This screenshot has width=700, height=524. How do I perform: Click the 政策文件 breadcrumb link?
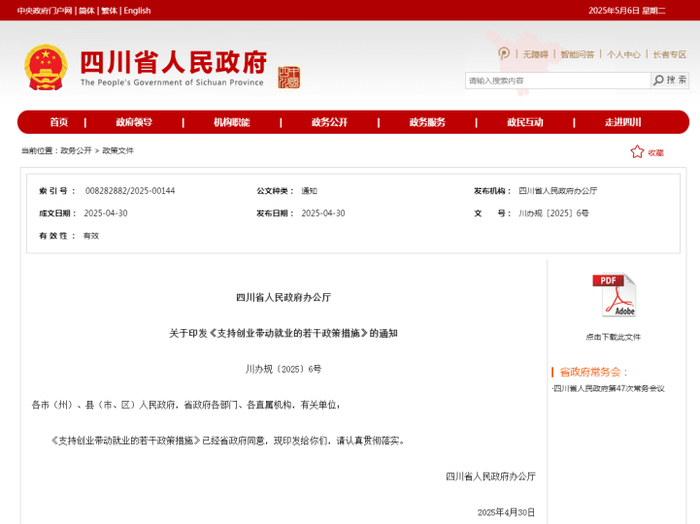[x=118, y=150]
